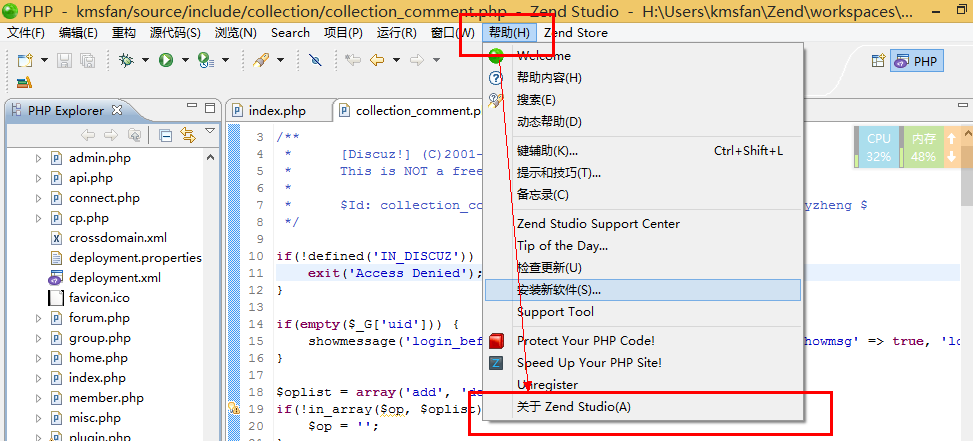Minimize the PHP Explorer panel

click(x=192, y=107)
